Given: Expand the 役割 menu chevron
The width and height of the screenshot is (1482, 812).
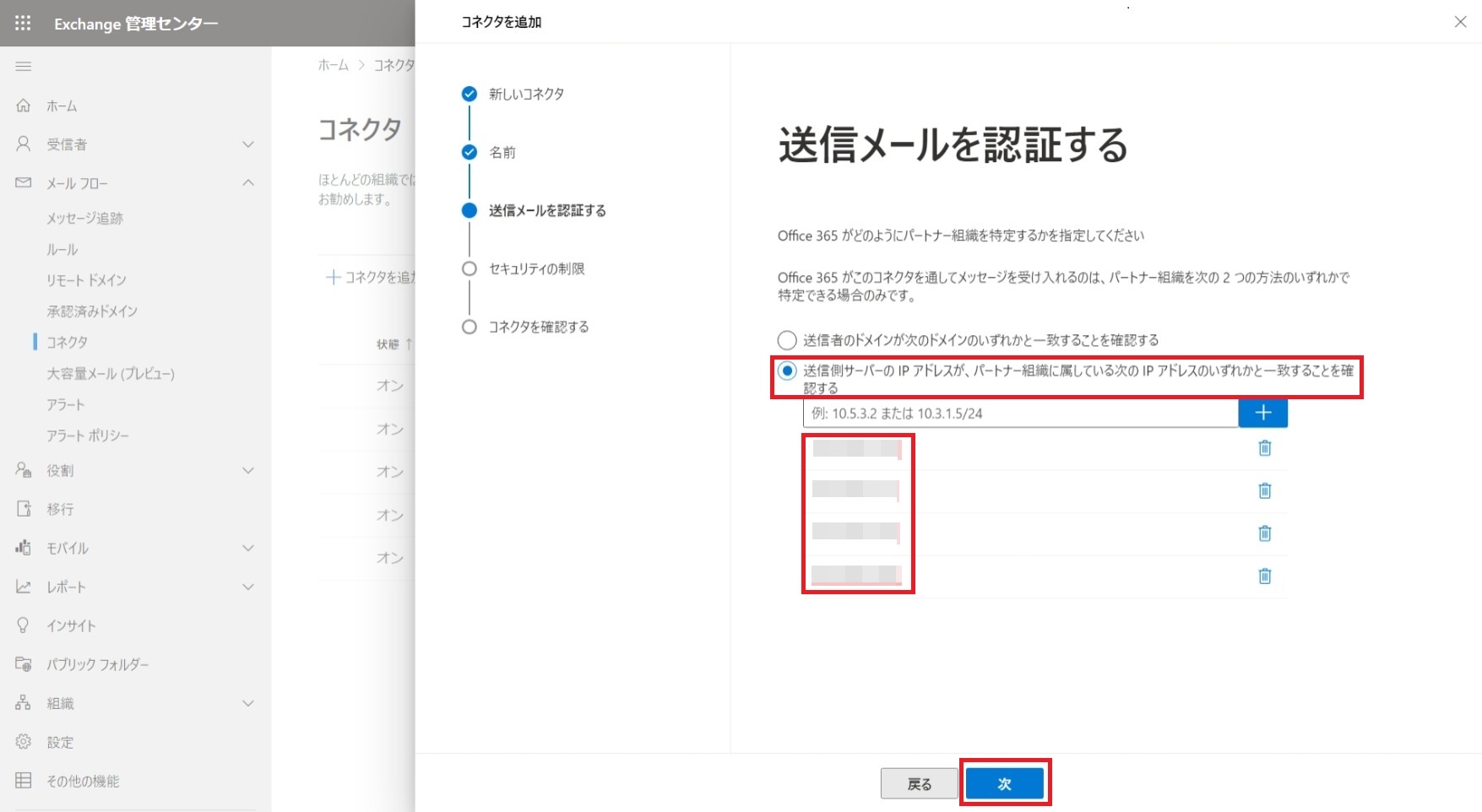Looking at the screenshot, I should coord(248,470).
